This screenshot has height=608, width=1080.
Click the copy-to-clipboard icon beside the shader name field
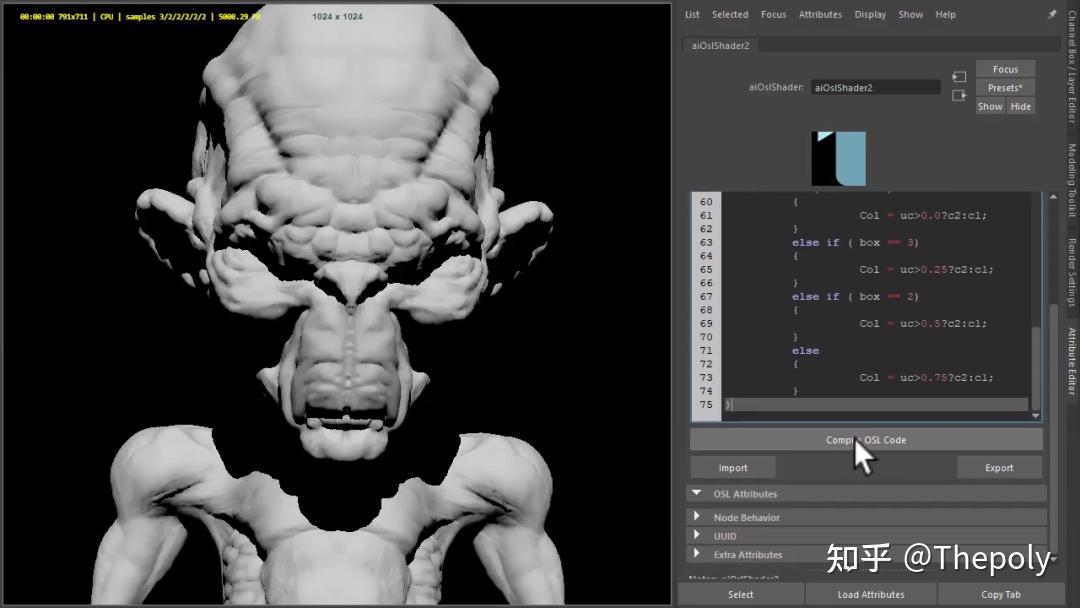pyautogui.click(x=959, y=76)
